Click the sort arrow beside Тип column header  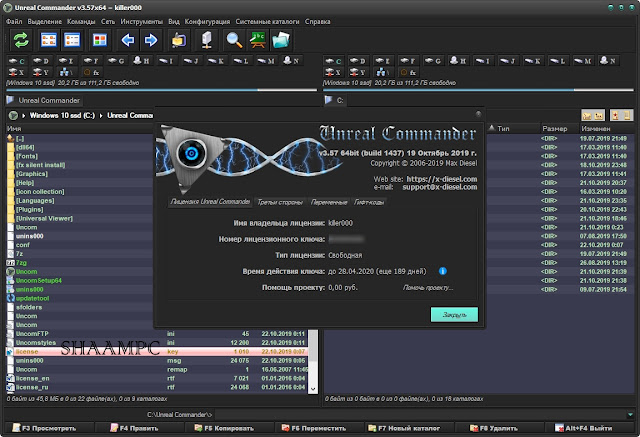[492, 128]
